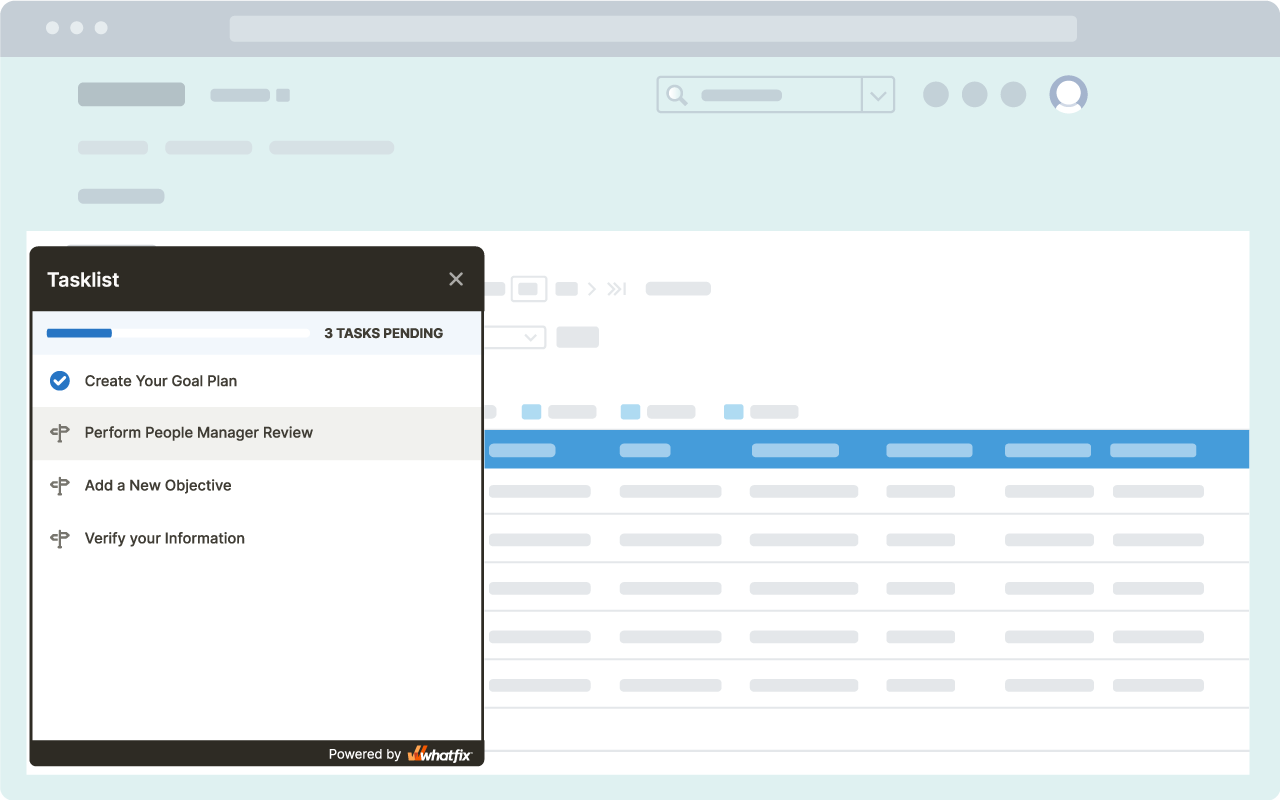The width and height of the screenshot is (1280, 800).
Task: Expand the dropdown beside the Tasklist panel
Action: point(530,337)
